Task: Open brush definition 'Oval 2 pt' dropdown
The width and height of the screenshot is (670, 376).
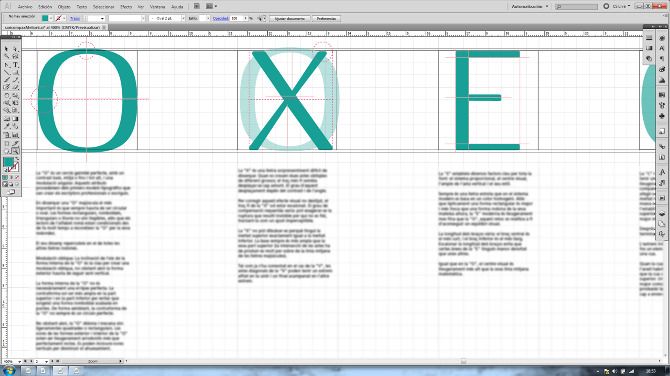Action: click(x=183, y=19)
